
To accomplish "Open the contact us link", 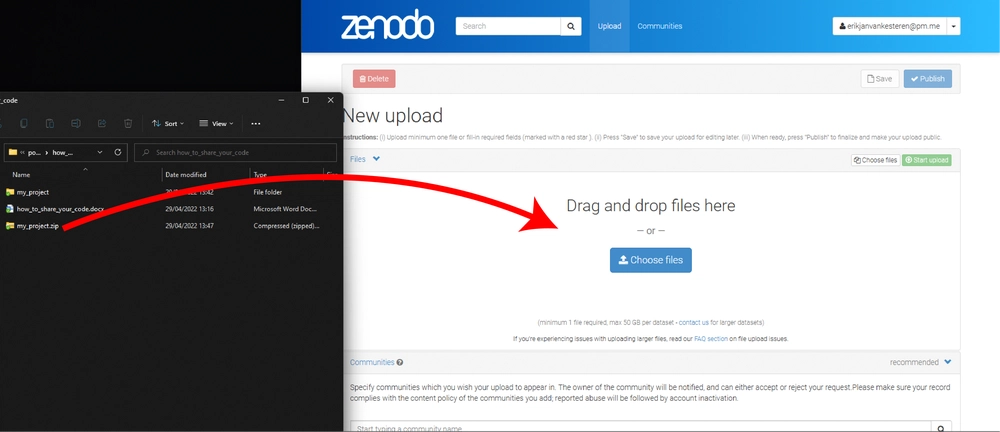I will click(693, 322).
